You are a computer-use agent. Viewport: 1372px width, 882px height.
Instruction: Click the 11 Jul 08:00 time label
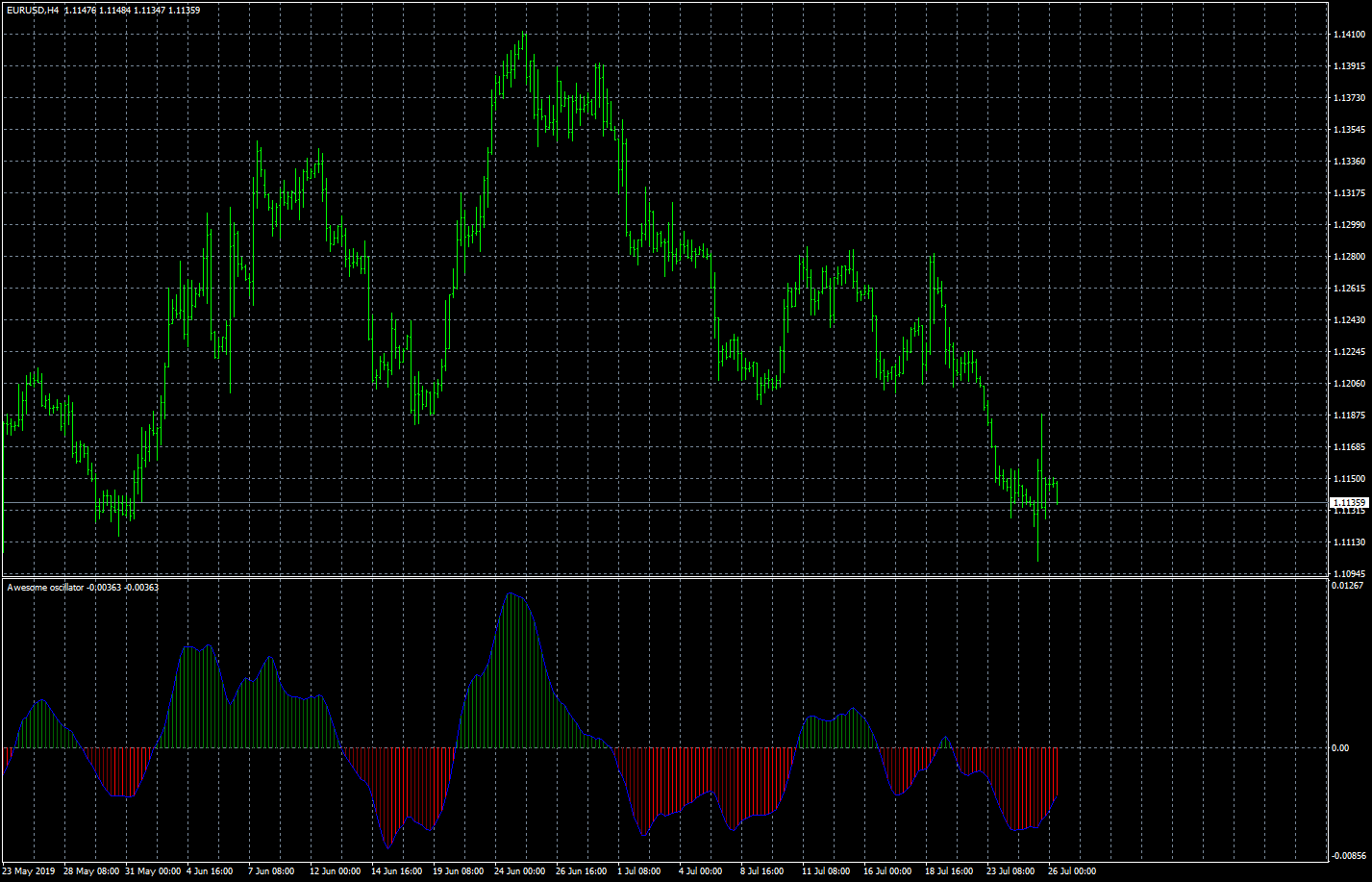point(827,871)
